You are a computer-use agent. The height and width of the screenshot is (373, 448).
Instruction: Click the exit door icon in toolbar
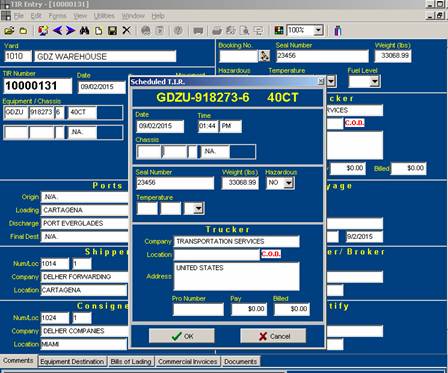[338, 31]
